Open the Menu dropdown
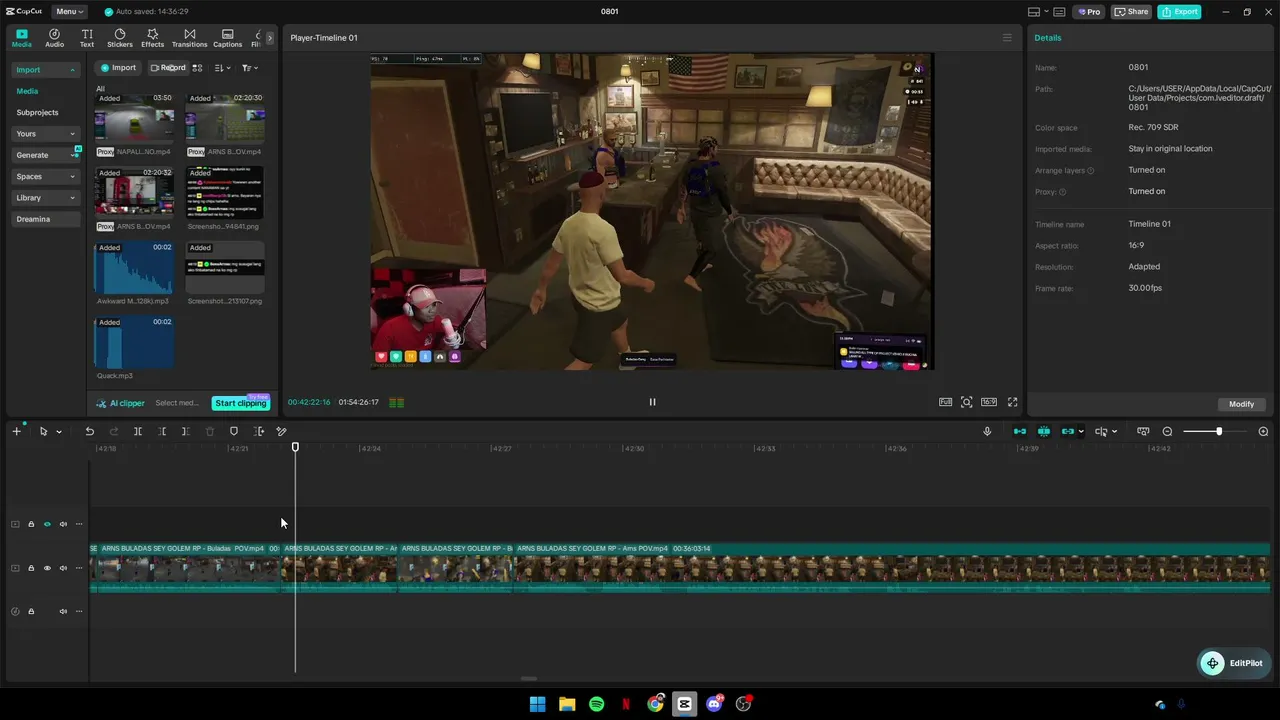This screenshot has height=720, width=1280. [69, 12]
